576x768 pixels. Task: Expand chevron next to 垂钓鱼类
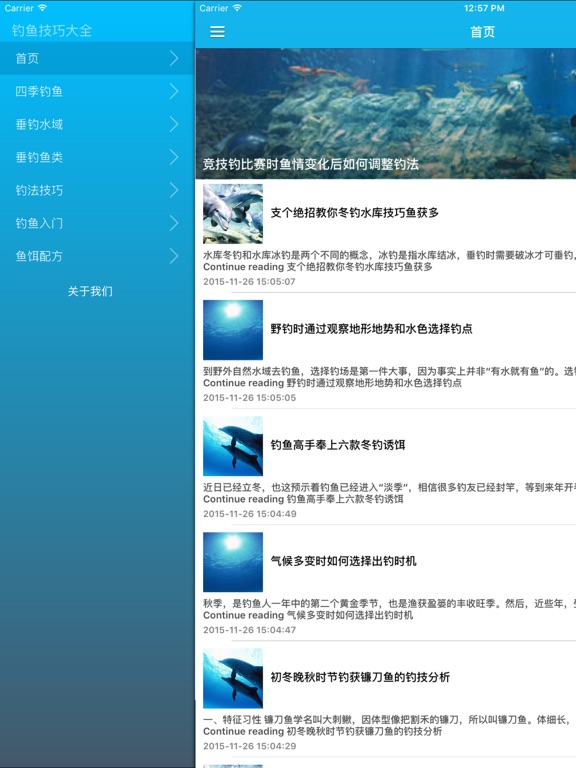174,157
